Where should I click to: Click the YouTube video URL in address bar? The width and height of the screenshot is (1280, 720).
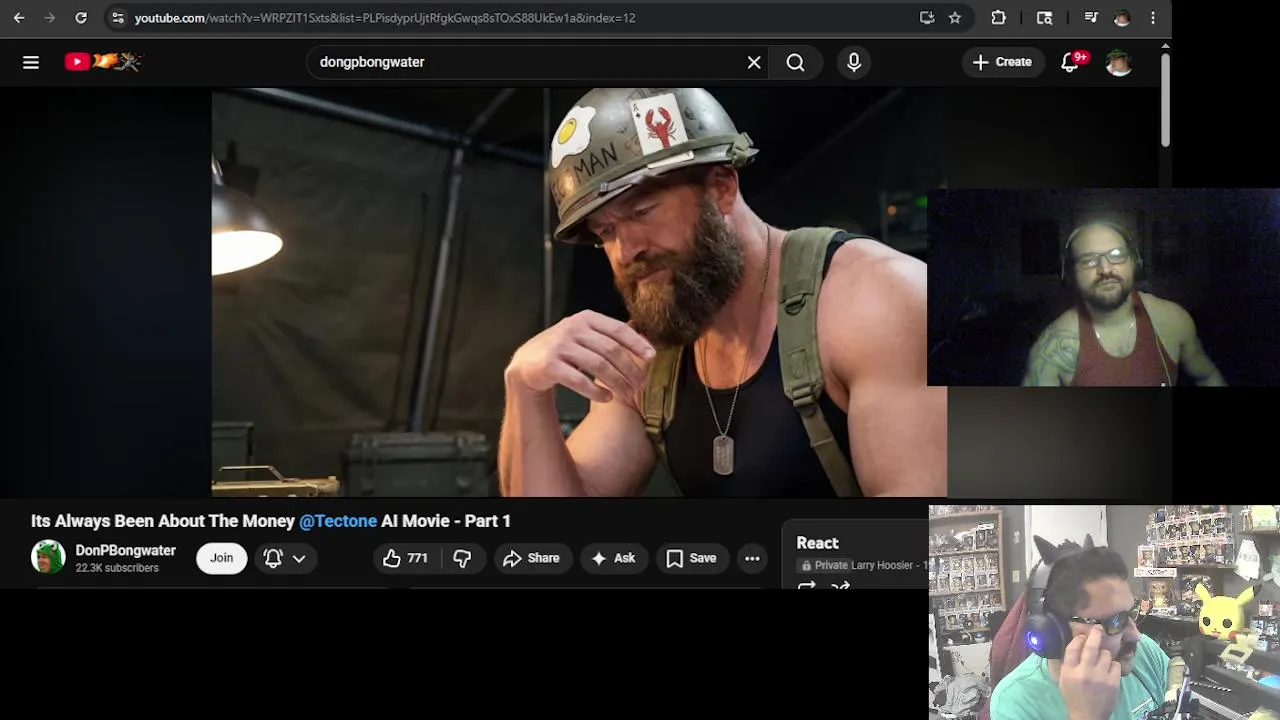385,18
